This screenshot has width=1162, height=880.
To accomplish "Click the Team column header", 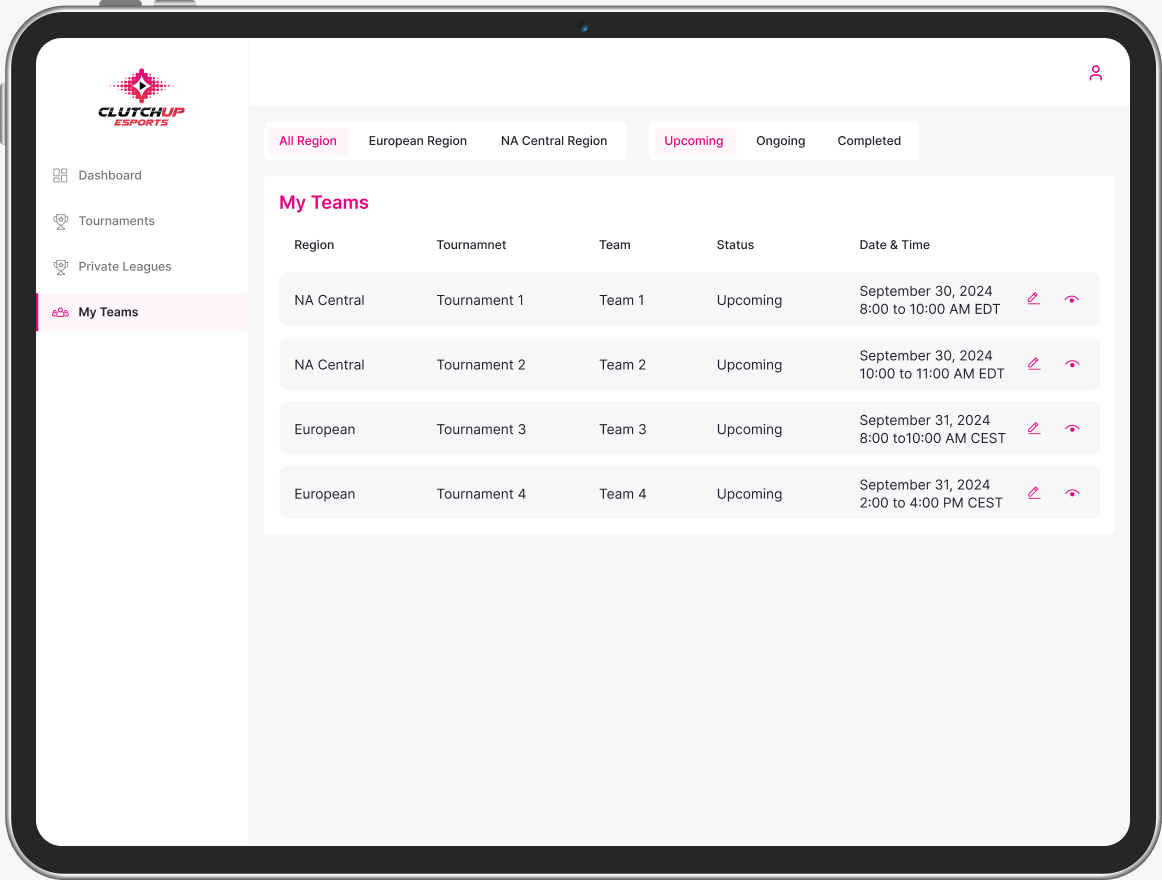I will (x=614, y=245).
